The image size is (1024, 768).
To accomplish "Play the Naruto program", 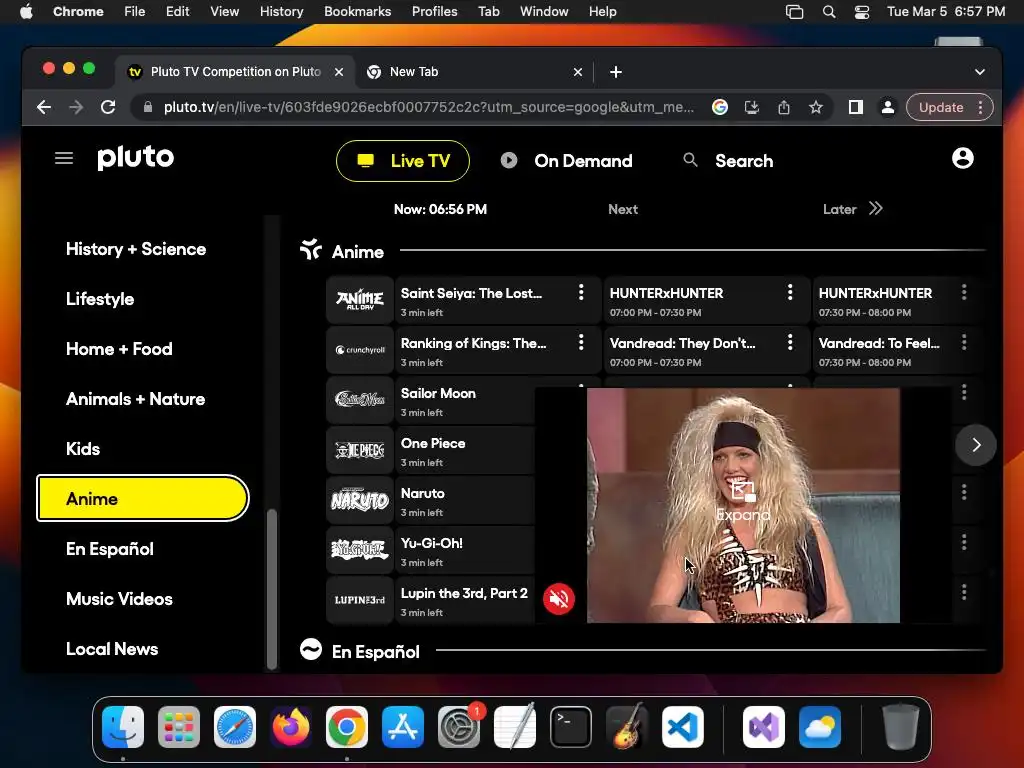I will 465,500.
